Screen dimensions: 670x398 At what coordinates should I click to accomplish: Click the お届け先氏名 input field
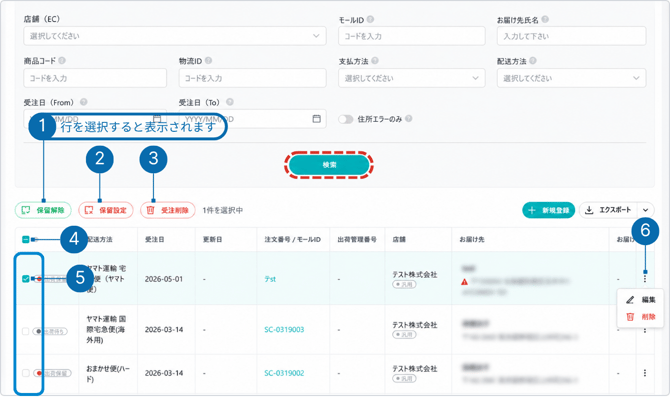coord(571,36)
